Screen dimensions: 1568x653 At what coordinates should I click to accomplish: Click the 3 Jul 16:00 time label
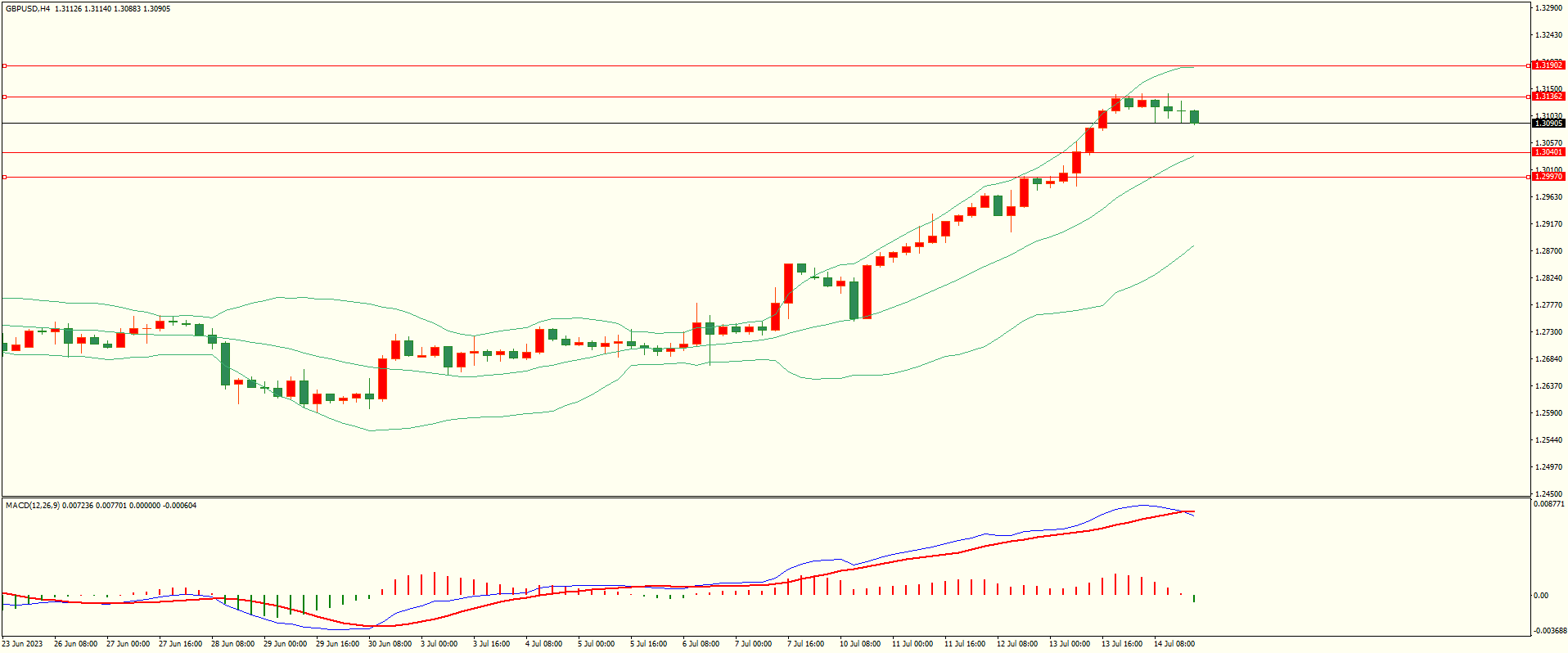click(492, 644)
